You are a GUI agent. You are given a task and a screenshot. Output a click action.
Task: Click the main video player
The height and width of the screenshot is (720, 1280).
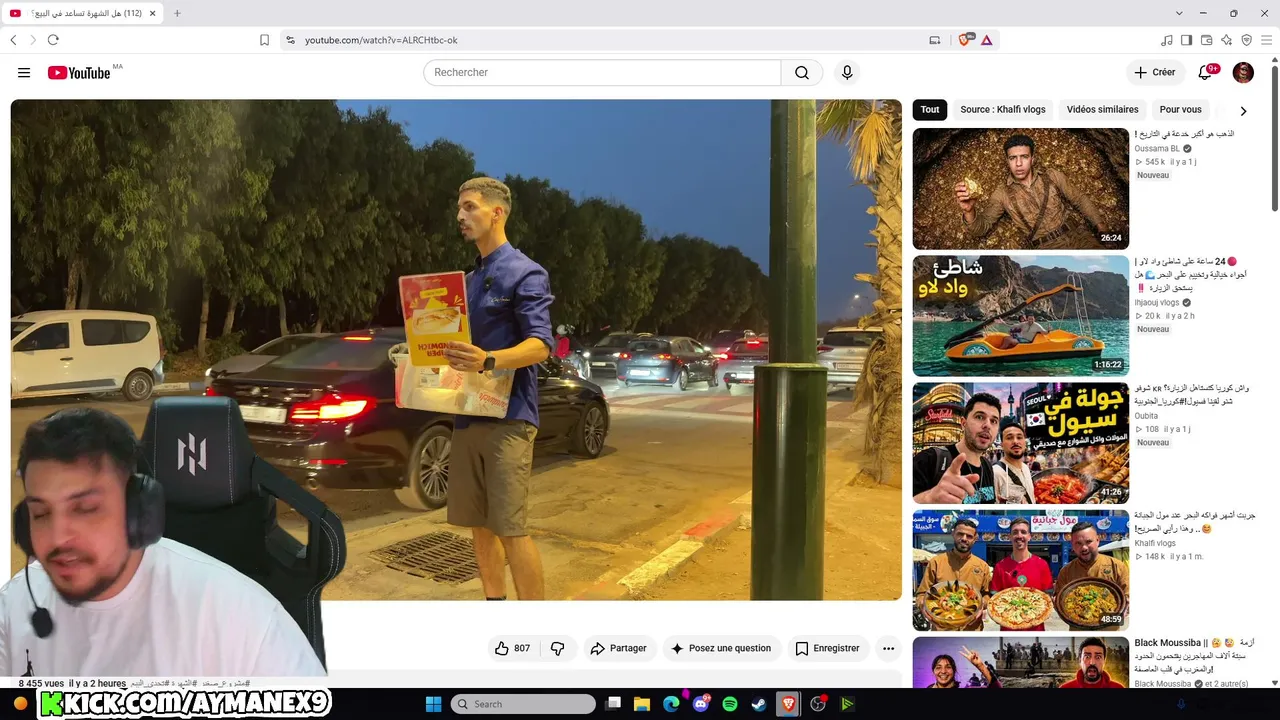click(x=456, y=350)
